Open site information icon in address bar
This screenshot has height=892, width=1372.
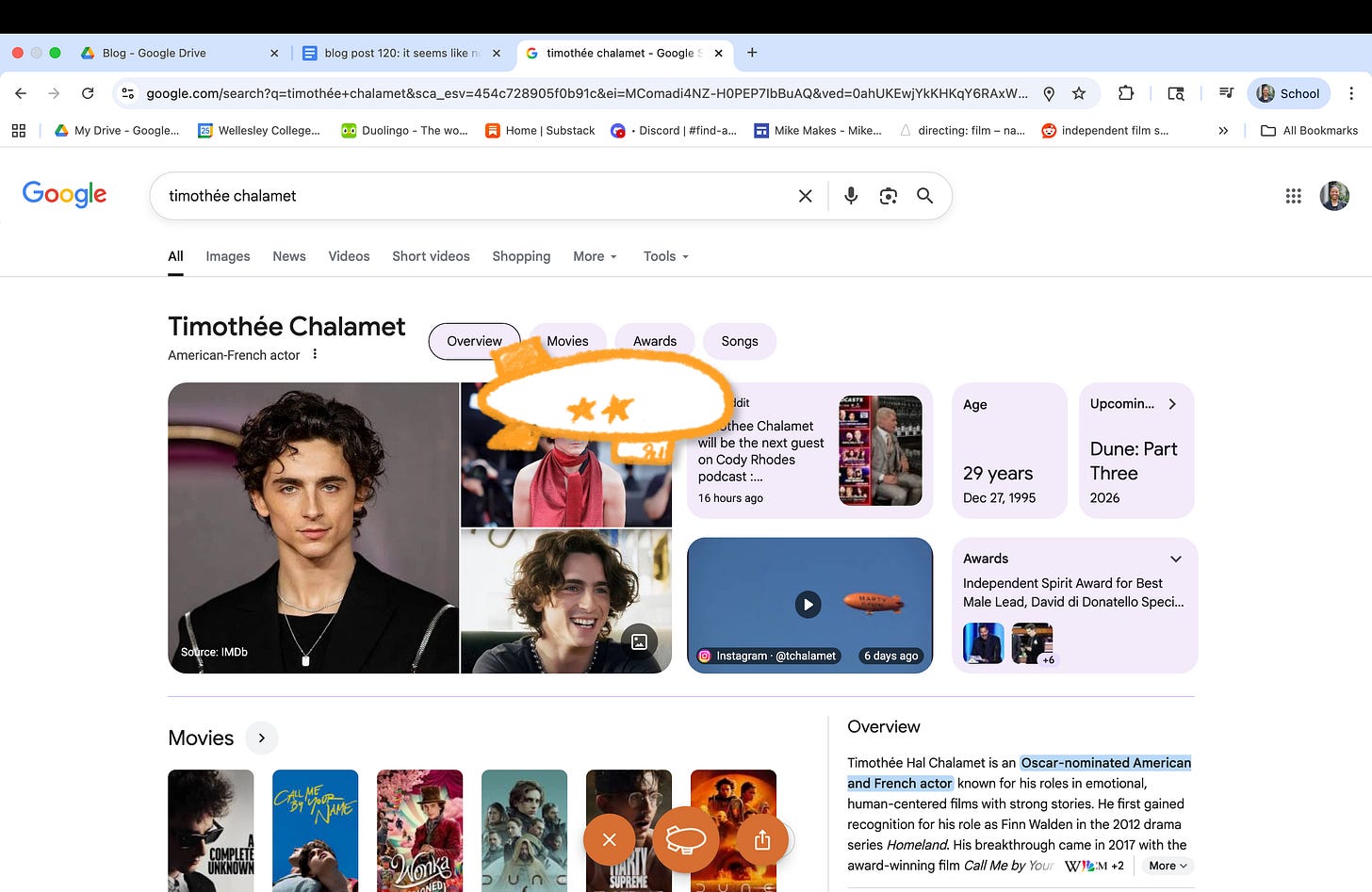128,93
